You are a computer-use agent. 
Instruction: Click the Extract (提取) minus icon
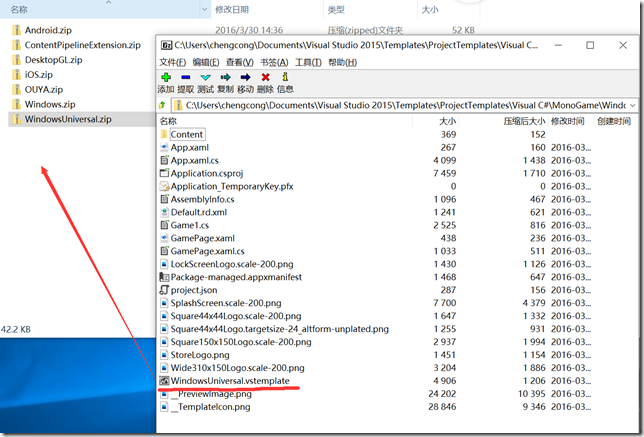coord(185,77)
